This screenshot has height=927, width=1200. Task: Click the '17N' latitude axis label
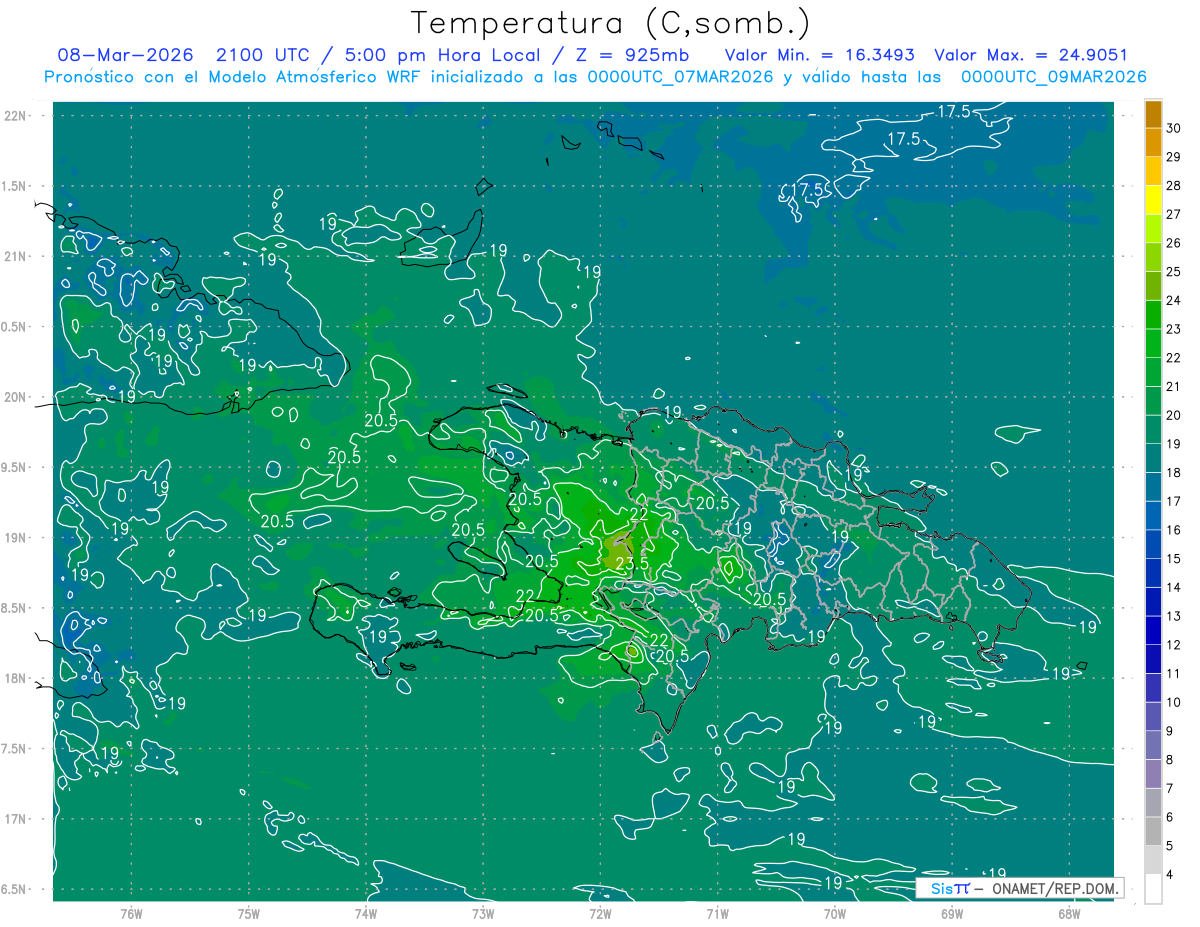click(14, 819)
